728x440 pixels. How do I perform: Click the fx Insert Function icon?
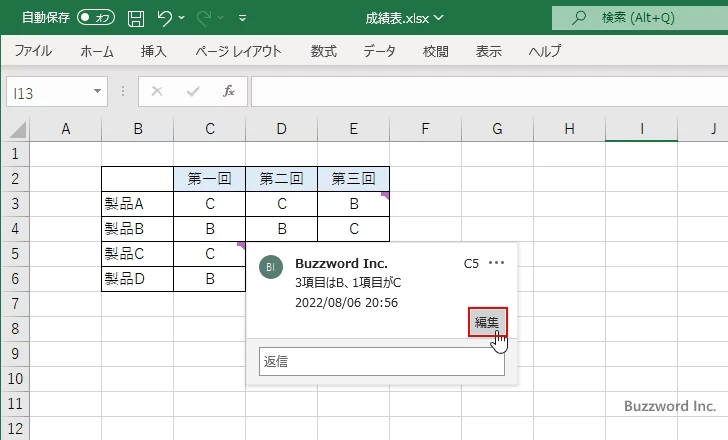point(228,91)
